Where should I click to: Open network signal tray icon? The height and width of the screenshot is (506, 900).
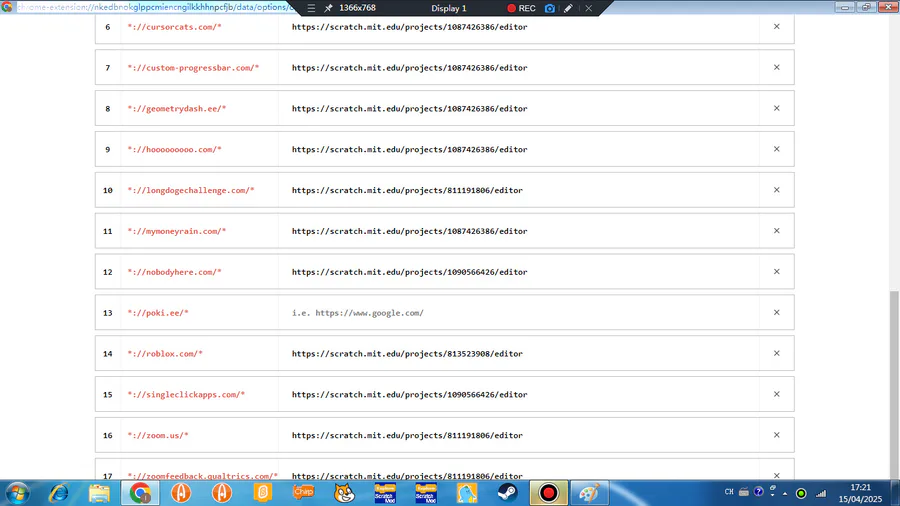821,493
